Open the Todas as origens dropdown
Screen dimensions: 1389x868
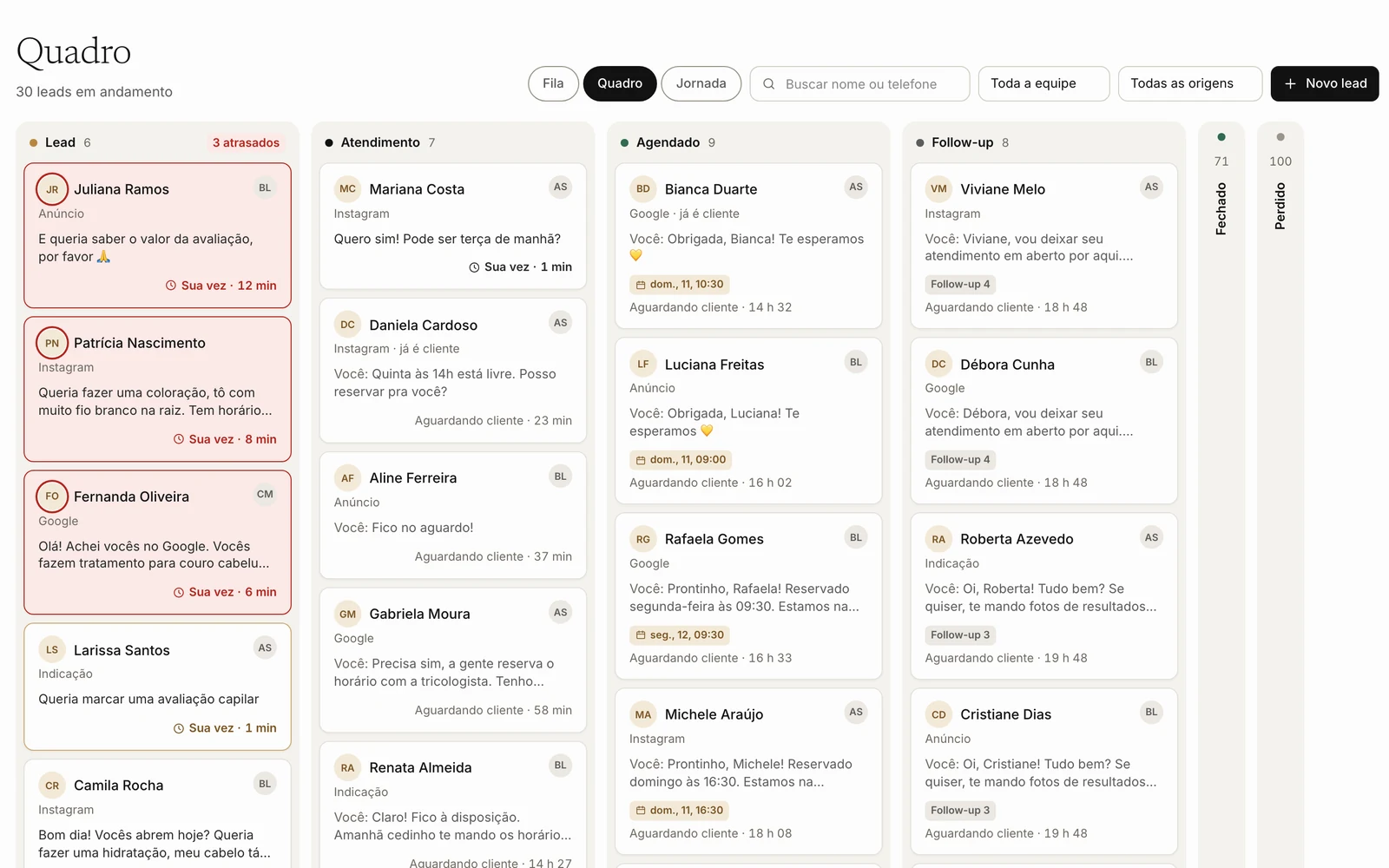(x=1190, y=83)
